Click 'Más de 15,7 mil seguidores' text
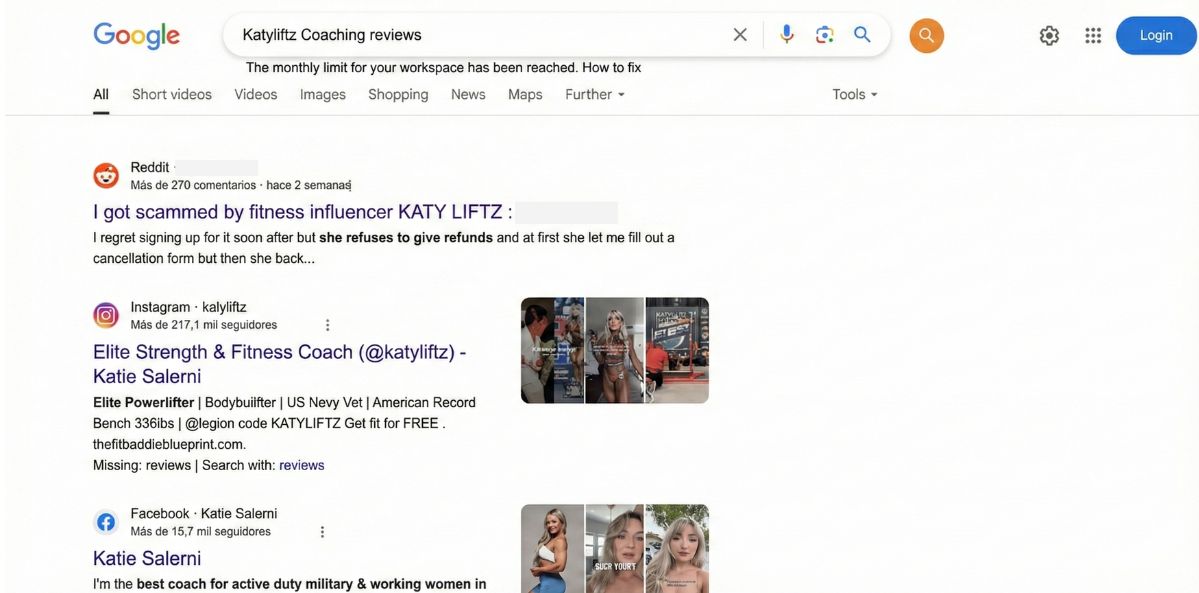 [x=200, y=532]
